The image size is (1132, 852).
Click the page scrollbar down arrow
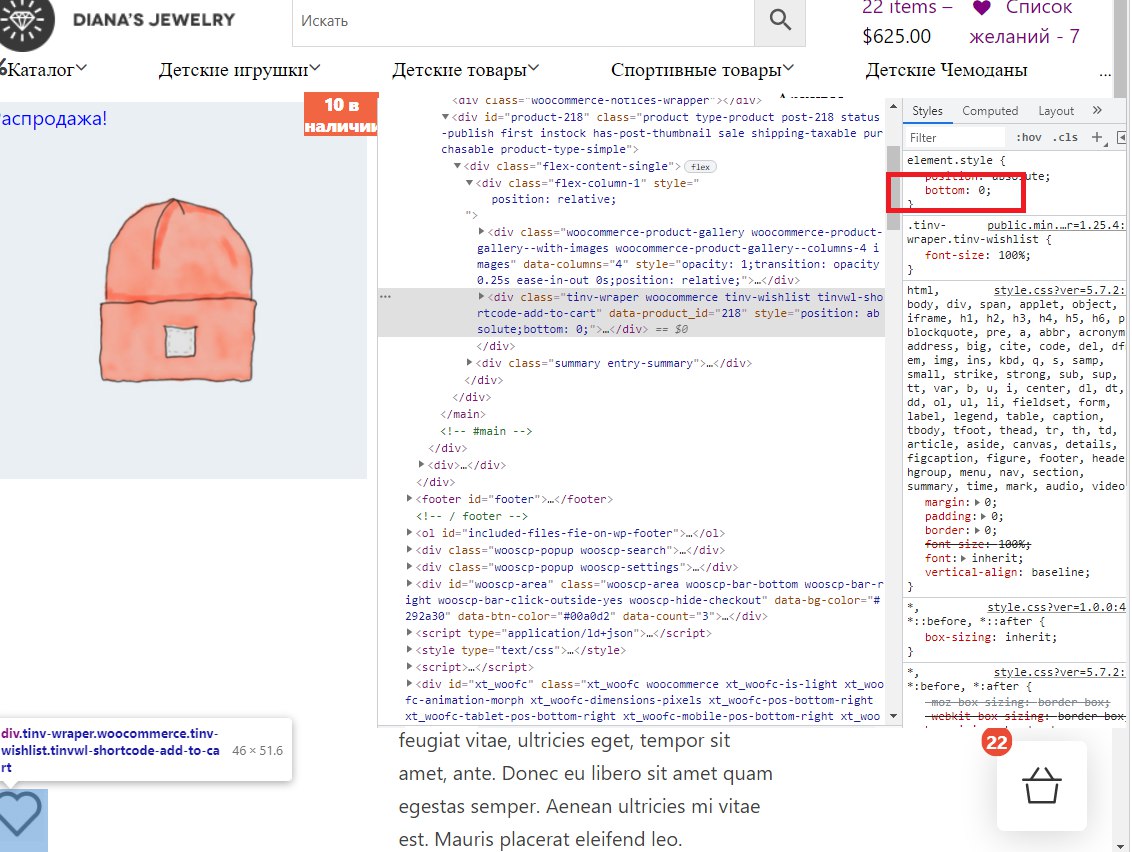(x=1120, y=845)
